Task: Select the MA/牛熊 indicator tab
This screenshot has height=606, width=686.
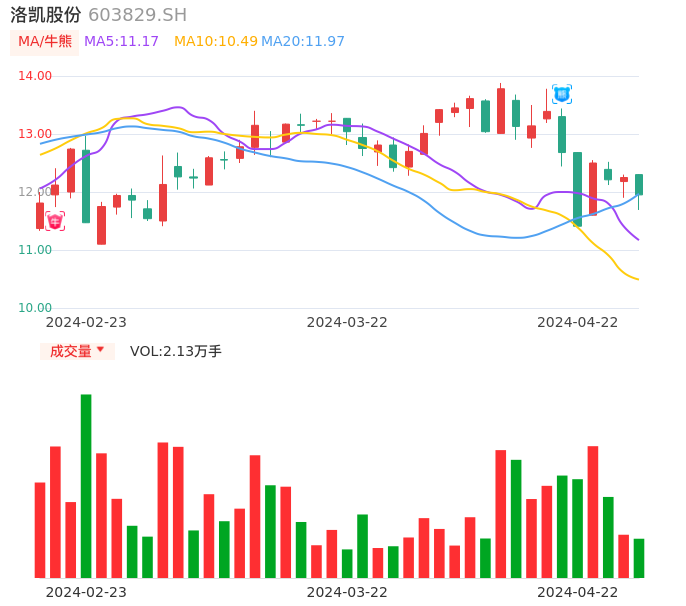Action: coord(44,42)
